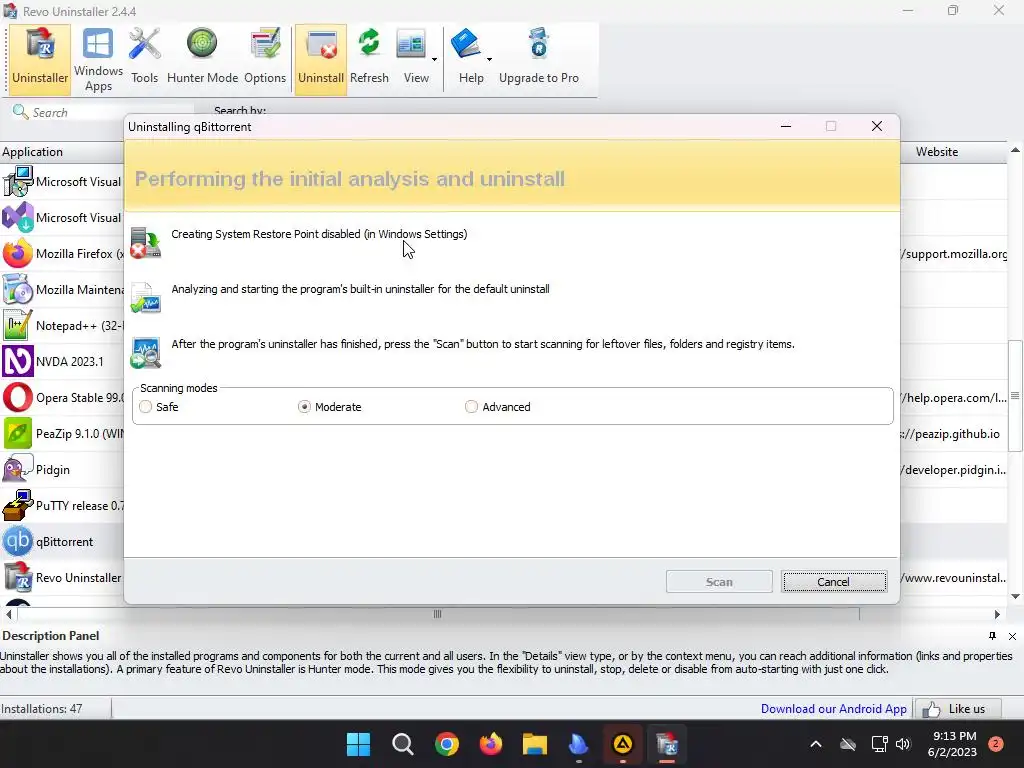The image size is (1024, 768).
Task: Open the Uninstaller toolbar section
Action: tap(39, 59)
